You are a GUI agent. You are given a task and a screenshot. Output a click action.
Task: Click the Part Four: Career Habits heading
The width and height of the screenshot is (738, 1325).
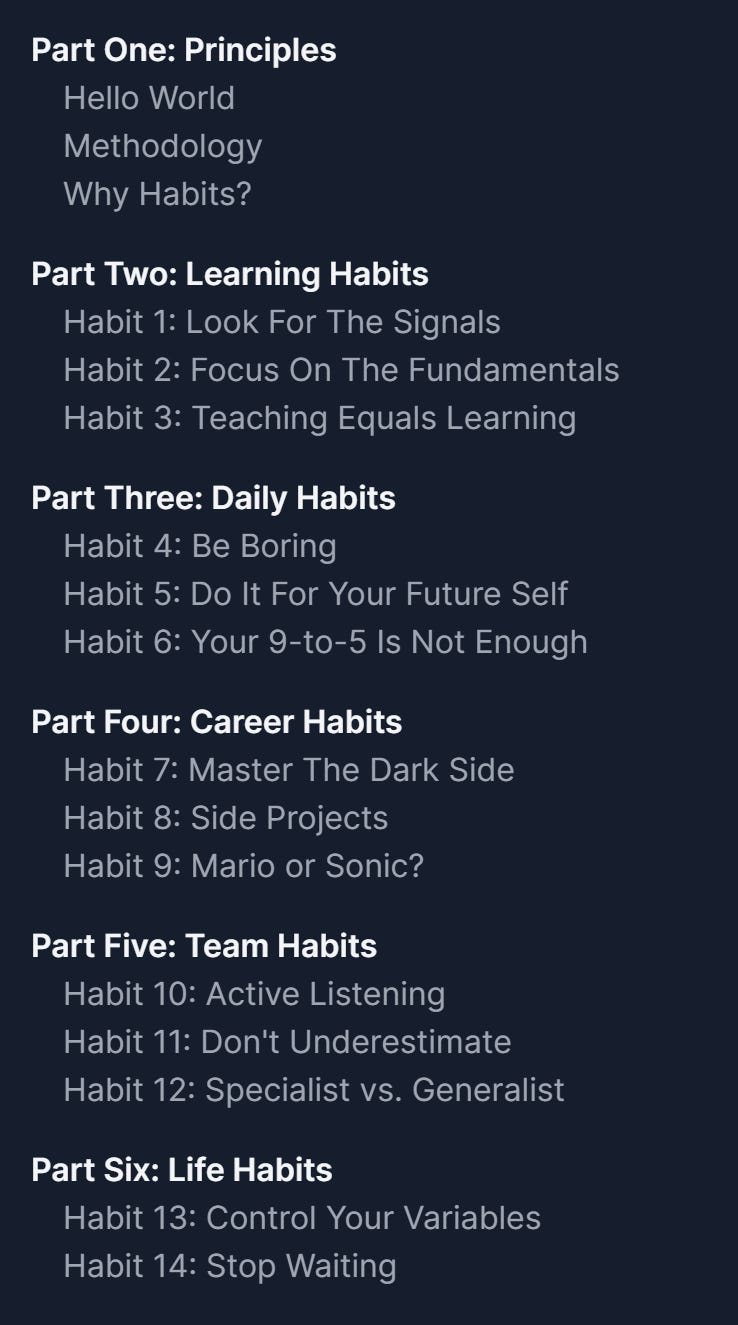[217, 722]
